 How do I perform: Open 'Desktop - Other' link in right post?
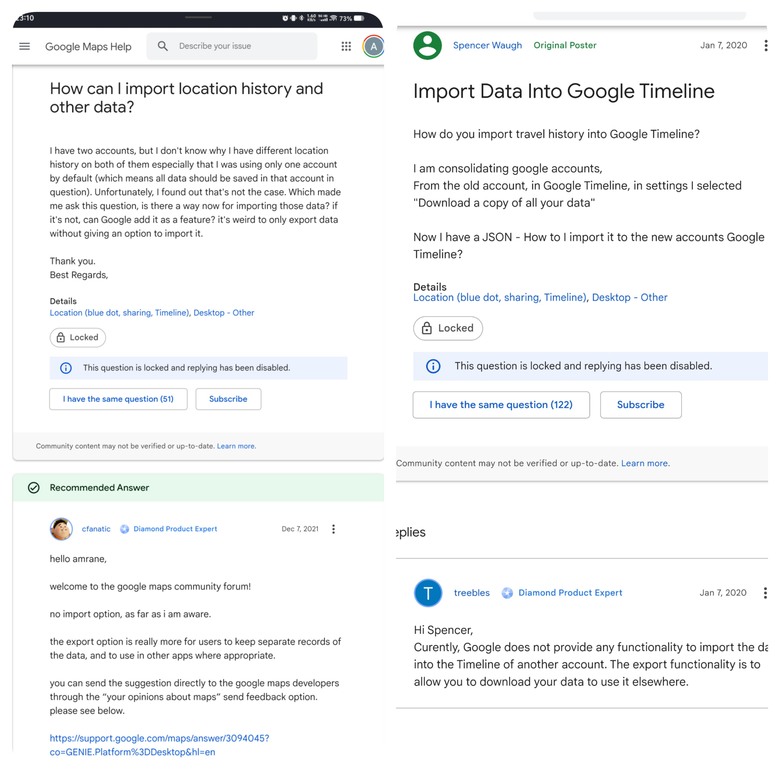tap(629, 297)
